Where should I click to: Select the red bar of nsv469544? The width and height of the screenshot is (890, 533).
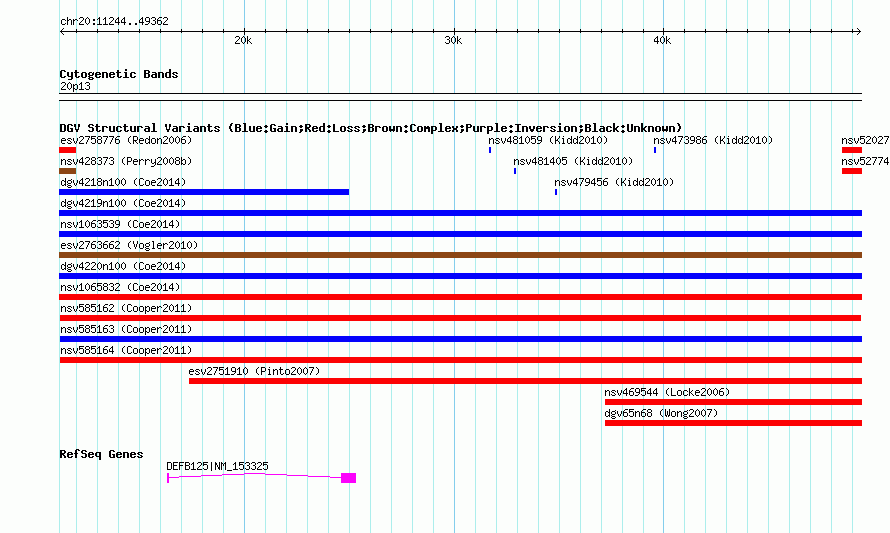pos(733,402)
